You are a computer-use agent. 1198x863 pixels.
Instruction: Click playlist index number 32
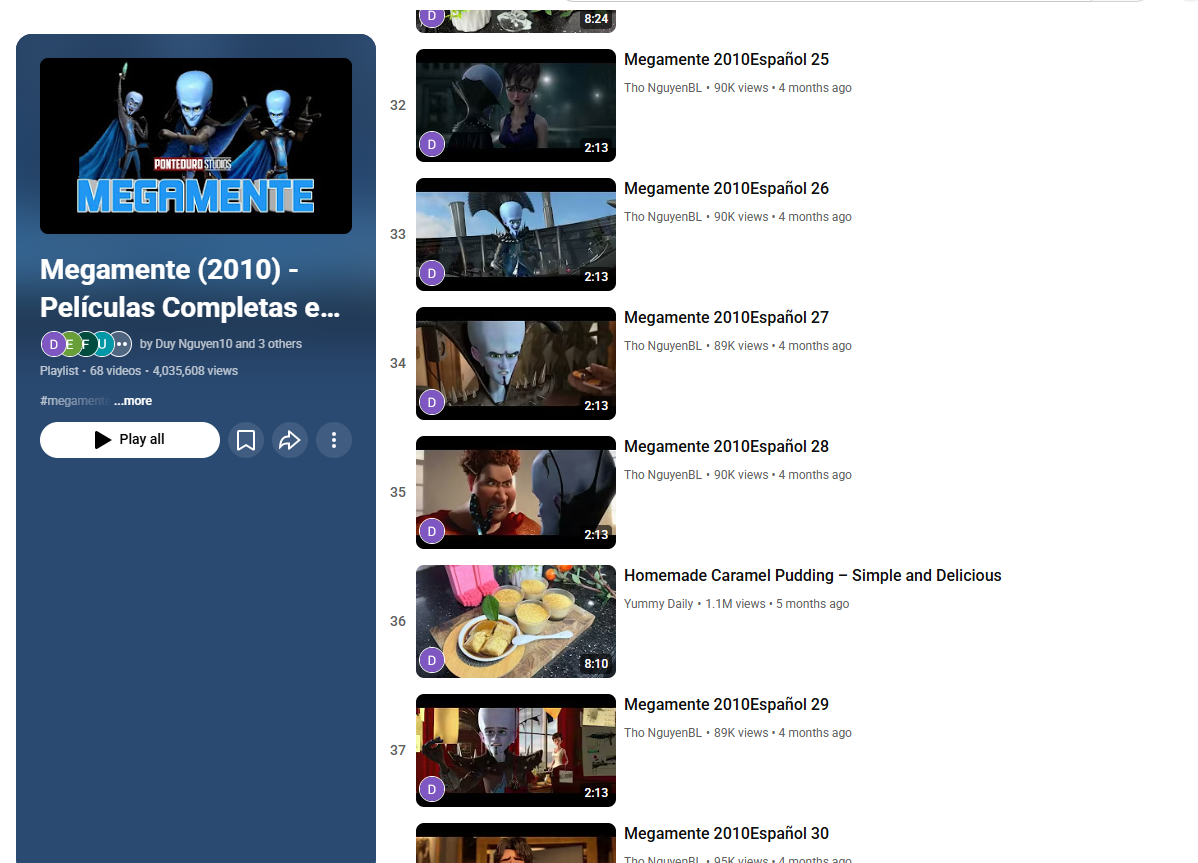coord(398,105)
